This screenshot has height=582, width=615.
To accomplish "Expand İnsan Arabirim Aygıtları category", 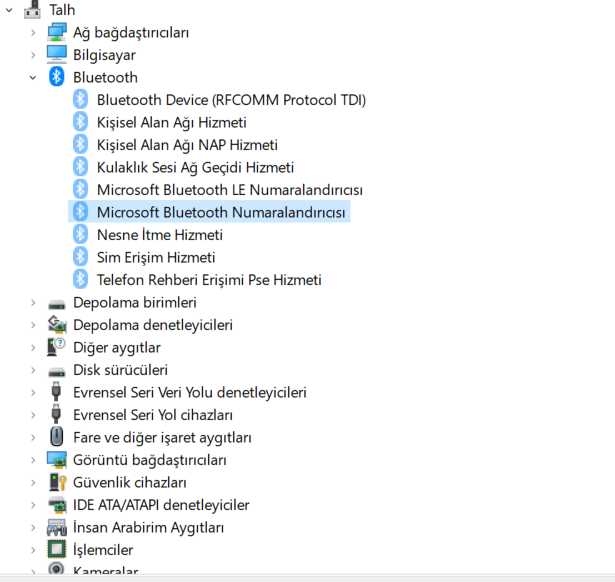I will click(33, 528).
